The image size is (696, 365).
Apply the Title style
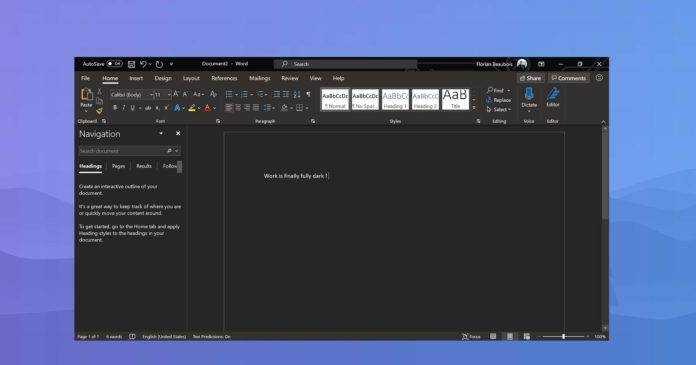click(455, 99)
